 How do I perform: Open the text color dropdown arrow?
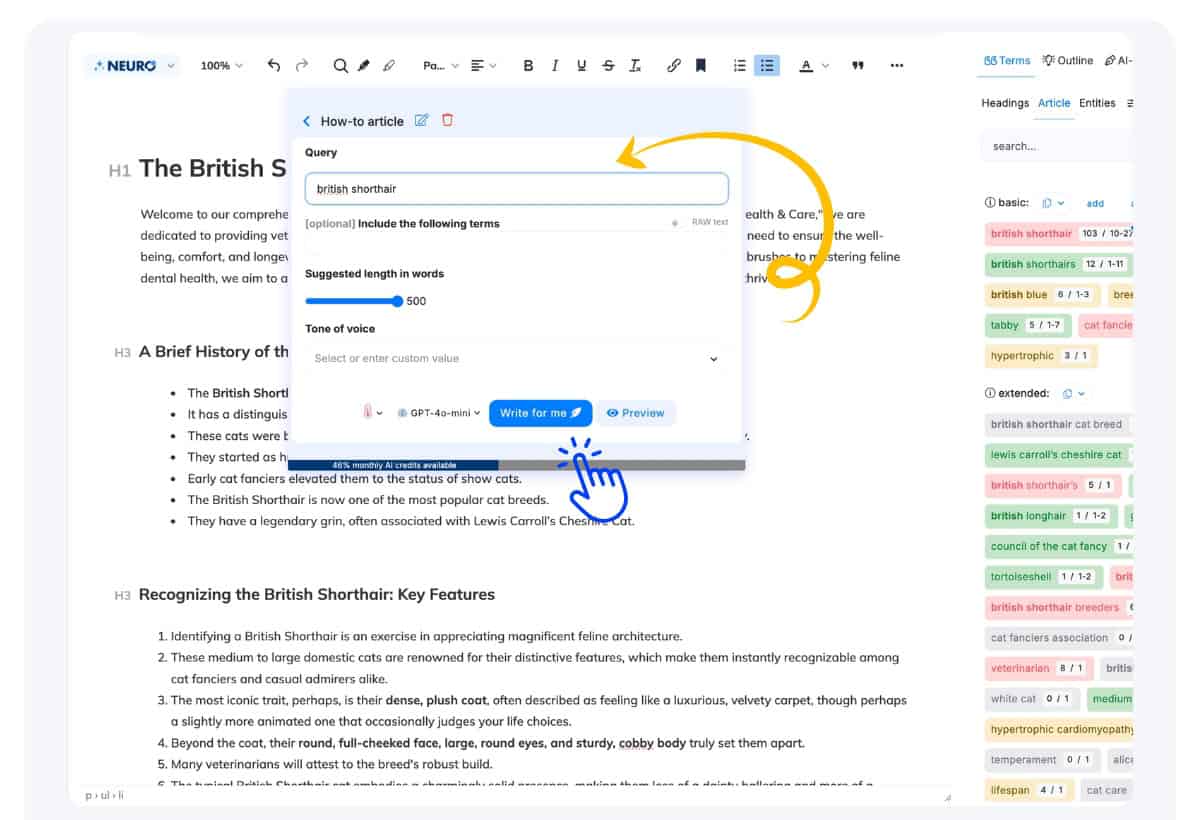825,65
